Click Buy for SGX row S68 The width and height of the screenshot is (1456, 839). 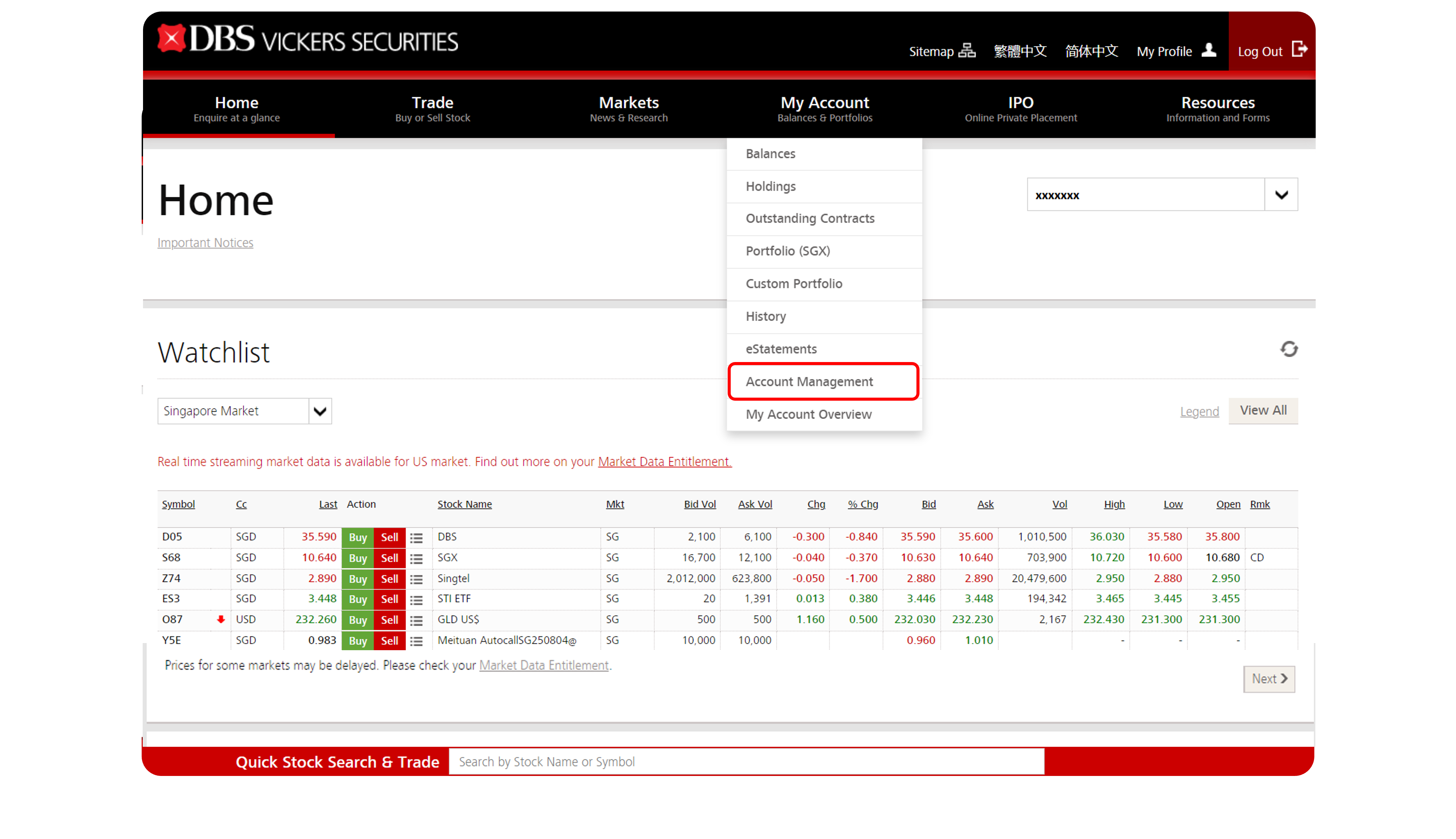[x=358, y=558]
